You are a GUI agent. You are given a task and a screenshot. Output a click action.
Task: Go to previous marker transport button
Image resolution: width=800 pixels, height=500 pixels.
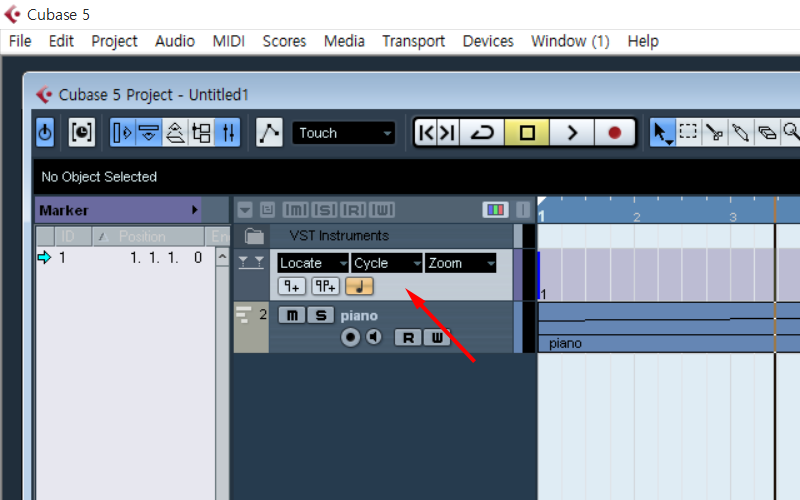(x=426, y=133)
